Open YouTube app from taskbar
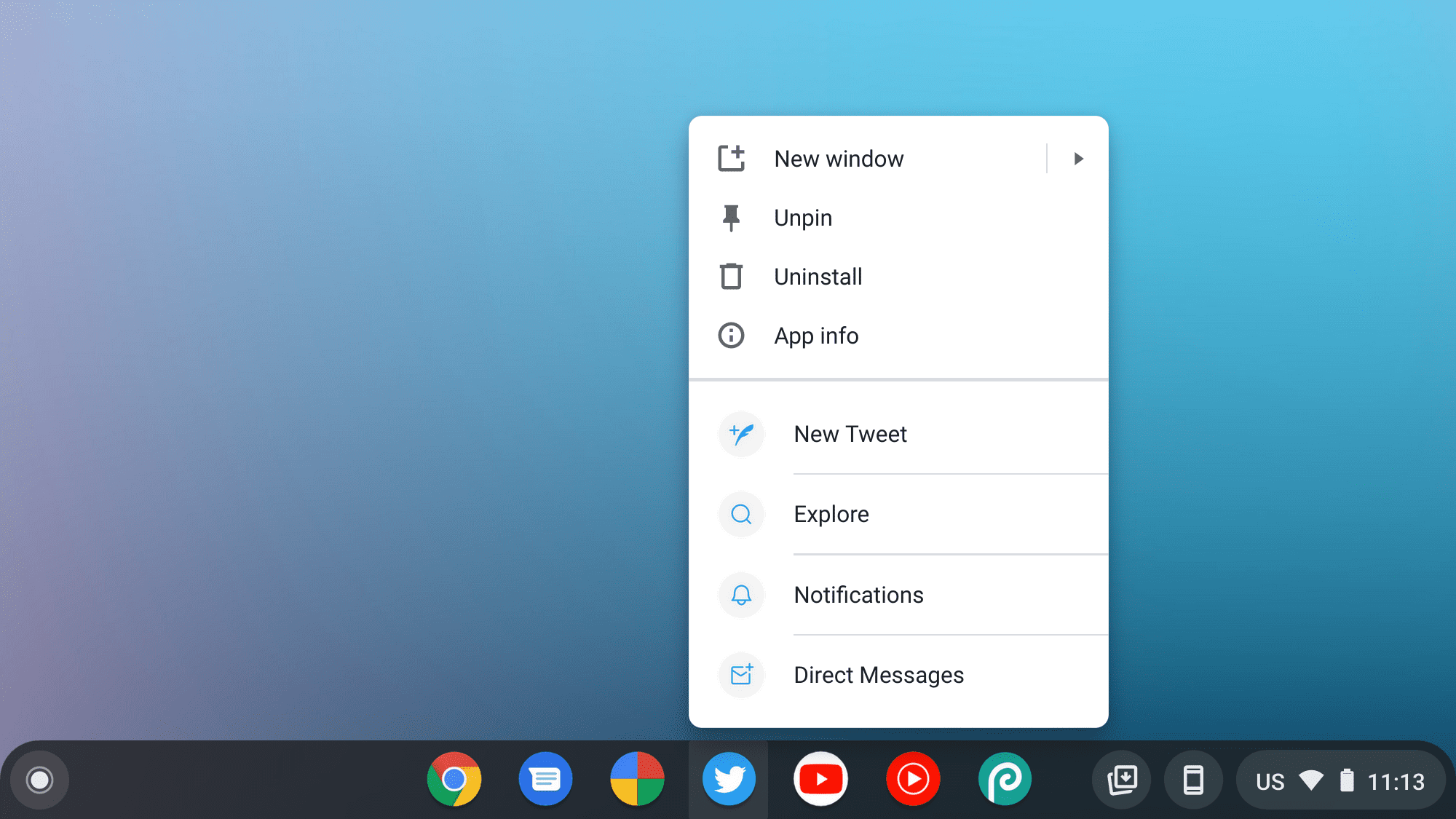Image resolution: width=1456 pixels, height=819 pixels. point(820,779)
